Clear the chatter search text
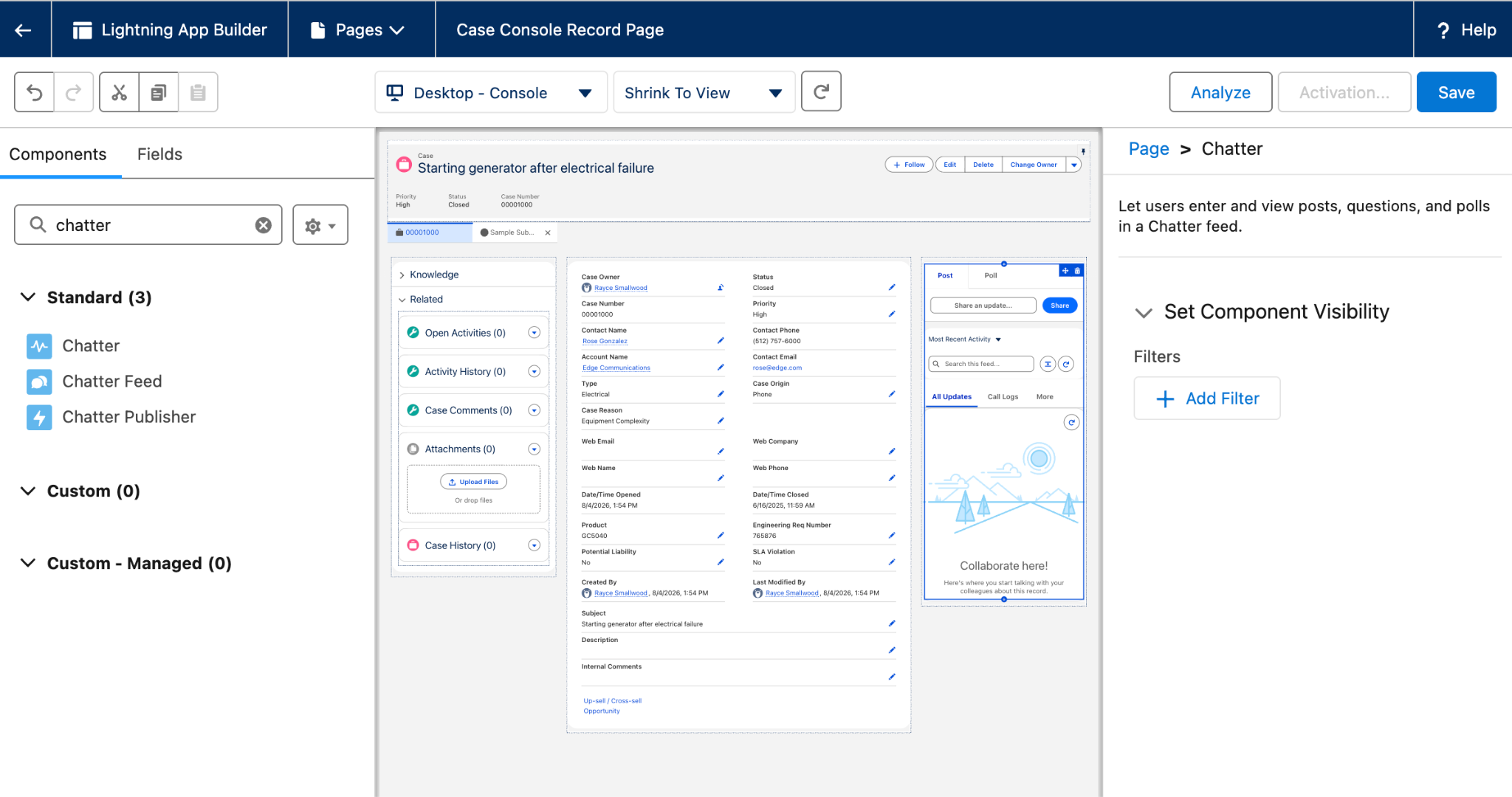This screenshot has height=797, width=1512. tap(264, 225)
